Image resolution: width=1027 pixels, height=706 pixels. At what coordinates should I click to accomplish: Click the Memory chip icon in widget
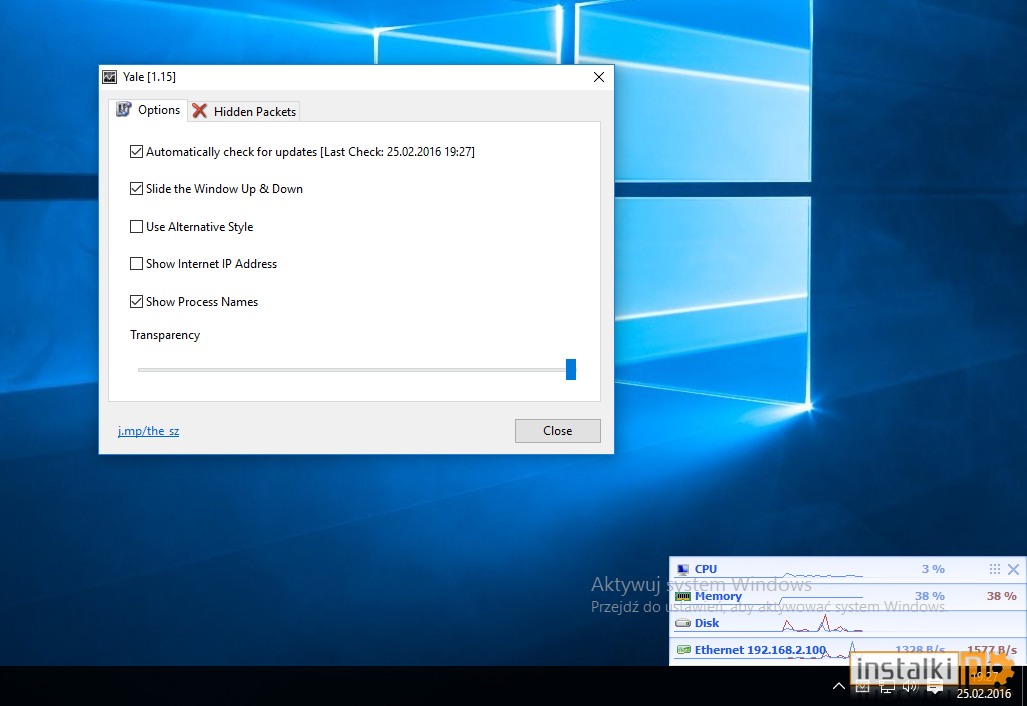[683, 596]
